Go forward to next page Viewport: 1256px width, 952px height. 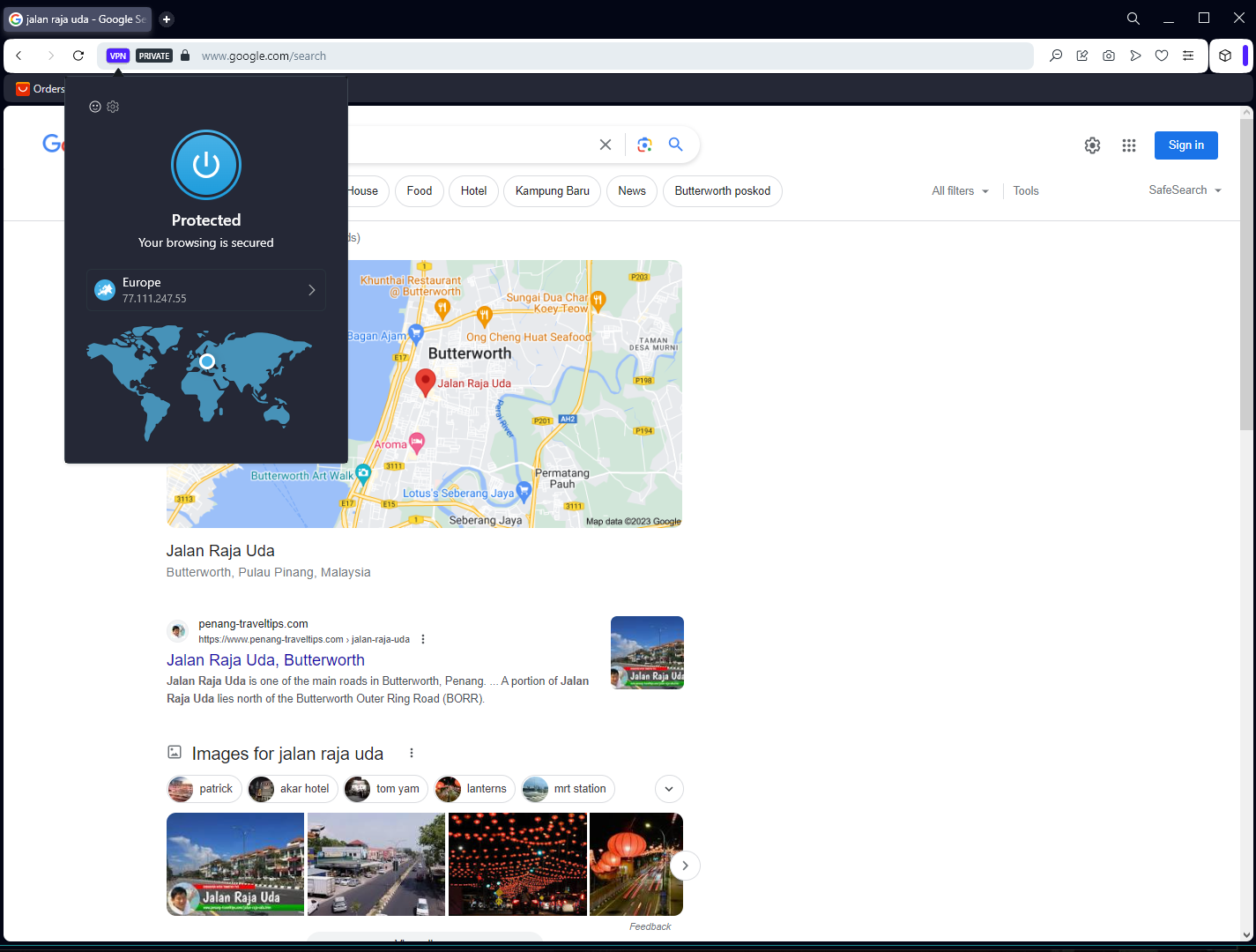pyautogui.click(x=50, y=56)
